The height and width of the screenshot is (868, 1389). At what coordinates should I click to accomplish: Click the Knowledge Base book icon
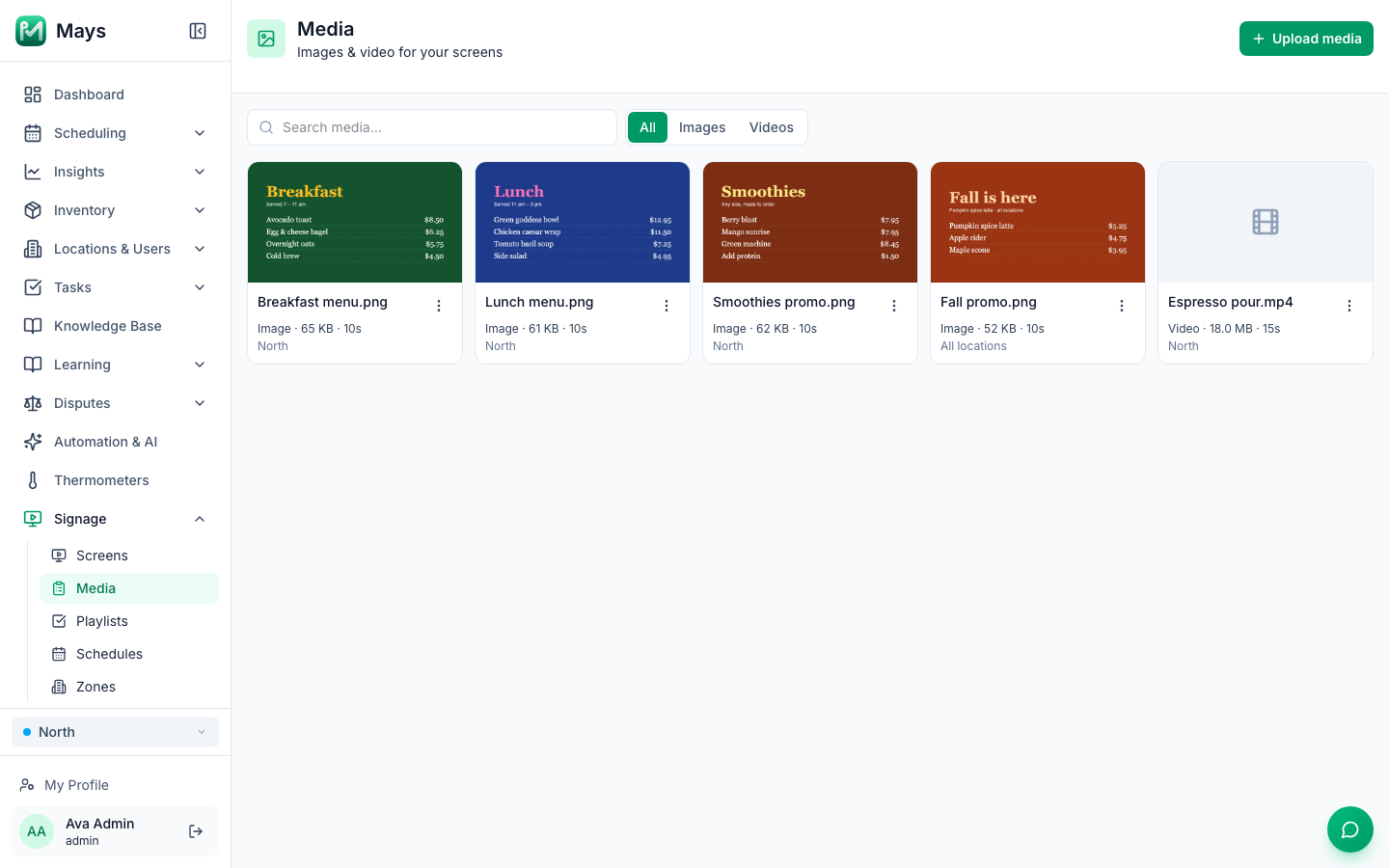pyautogui.click(x=33, y=326)
